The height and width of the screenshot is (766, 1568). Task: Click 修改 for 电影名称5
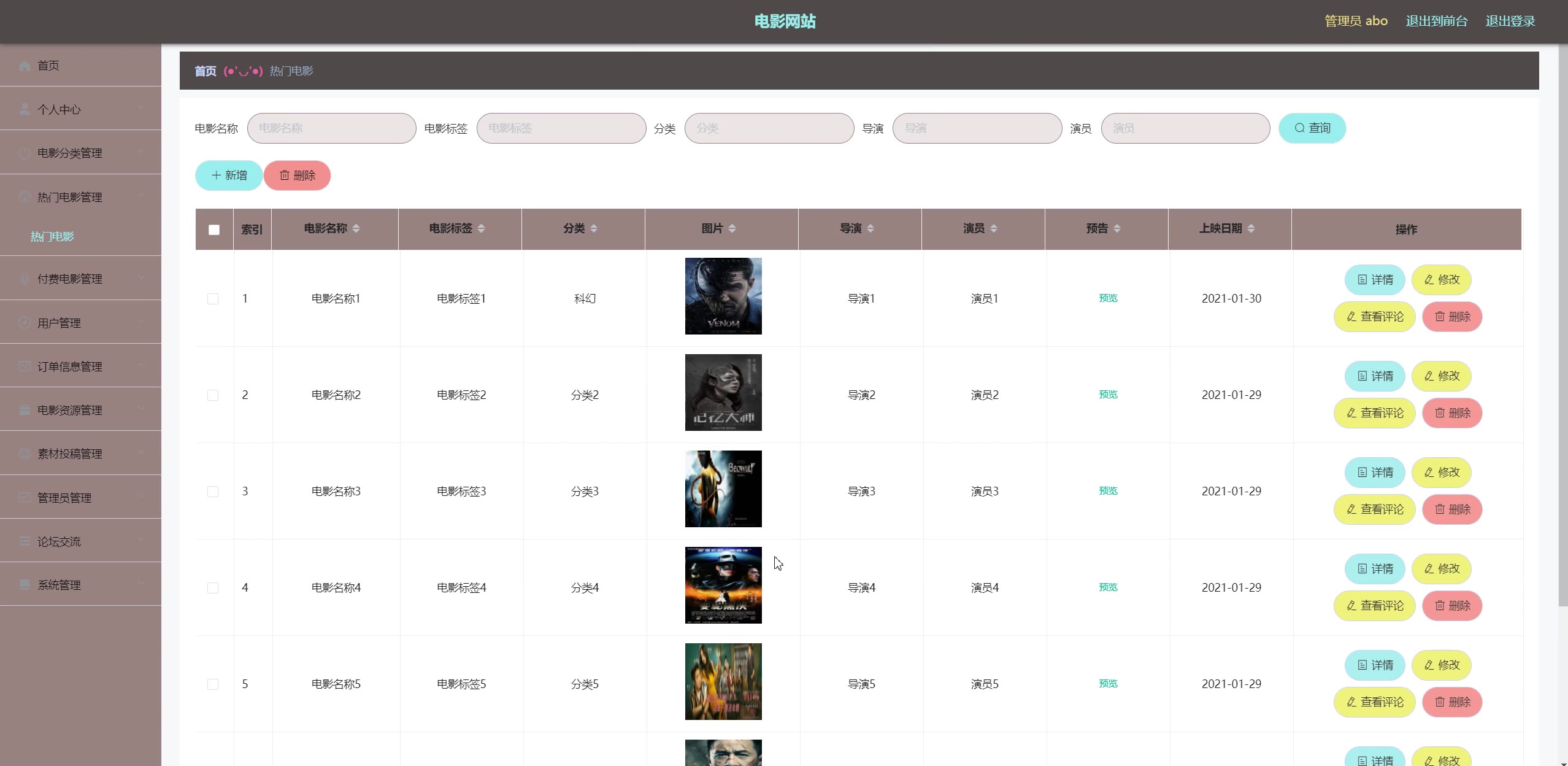(x=1442, y=665)
